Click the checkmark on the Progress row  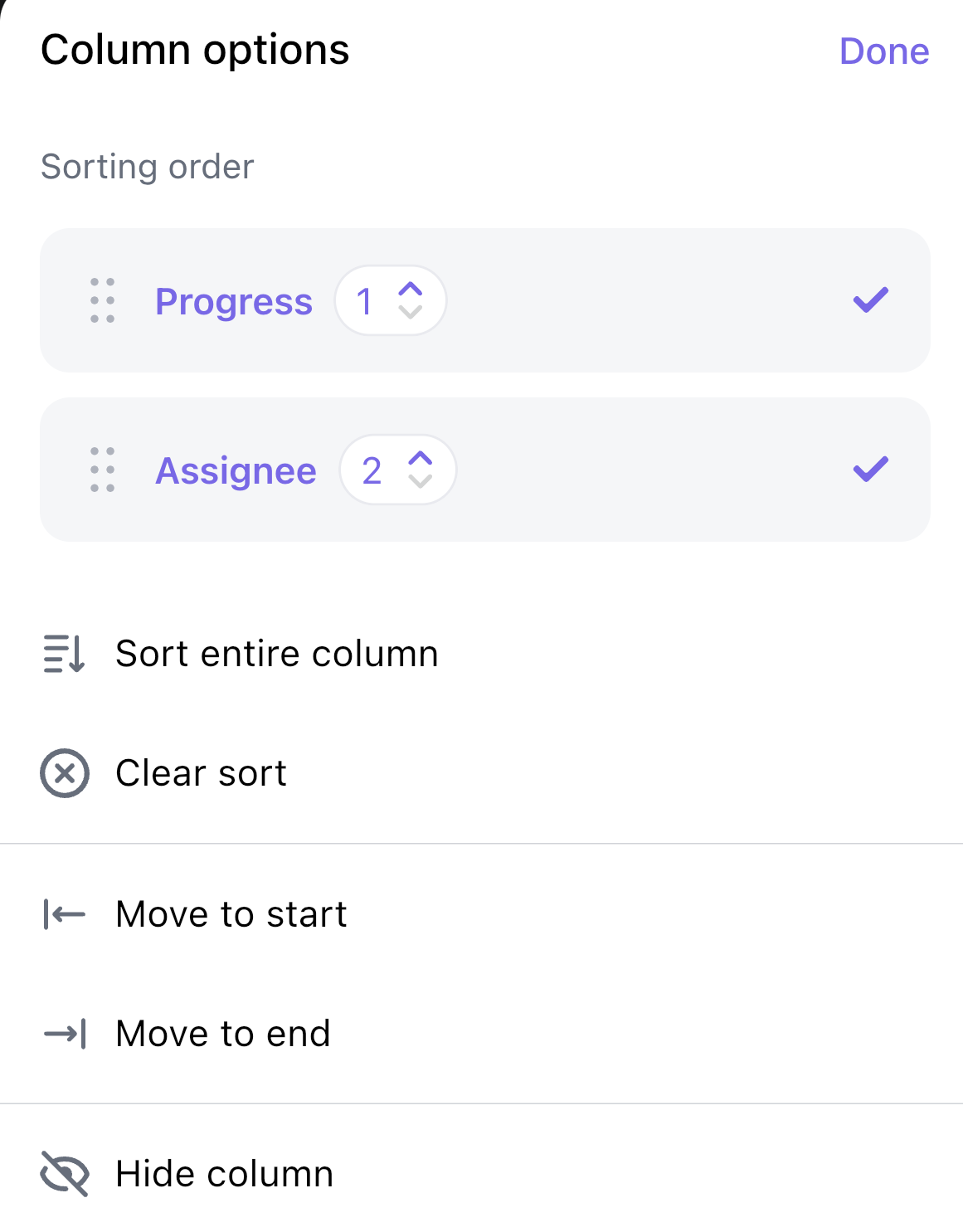tap(870, 300)
